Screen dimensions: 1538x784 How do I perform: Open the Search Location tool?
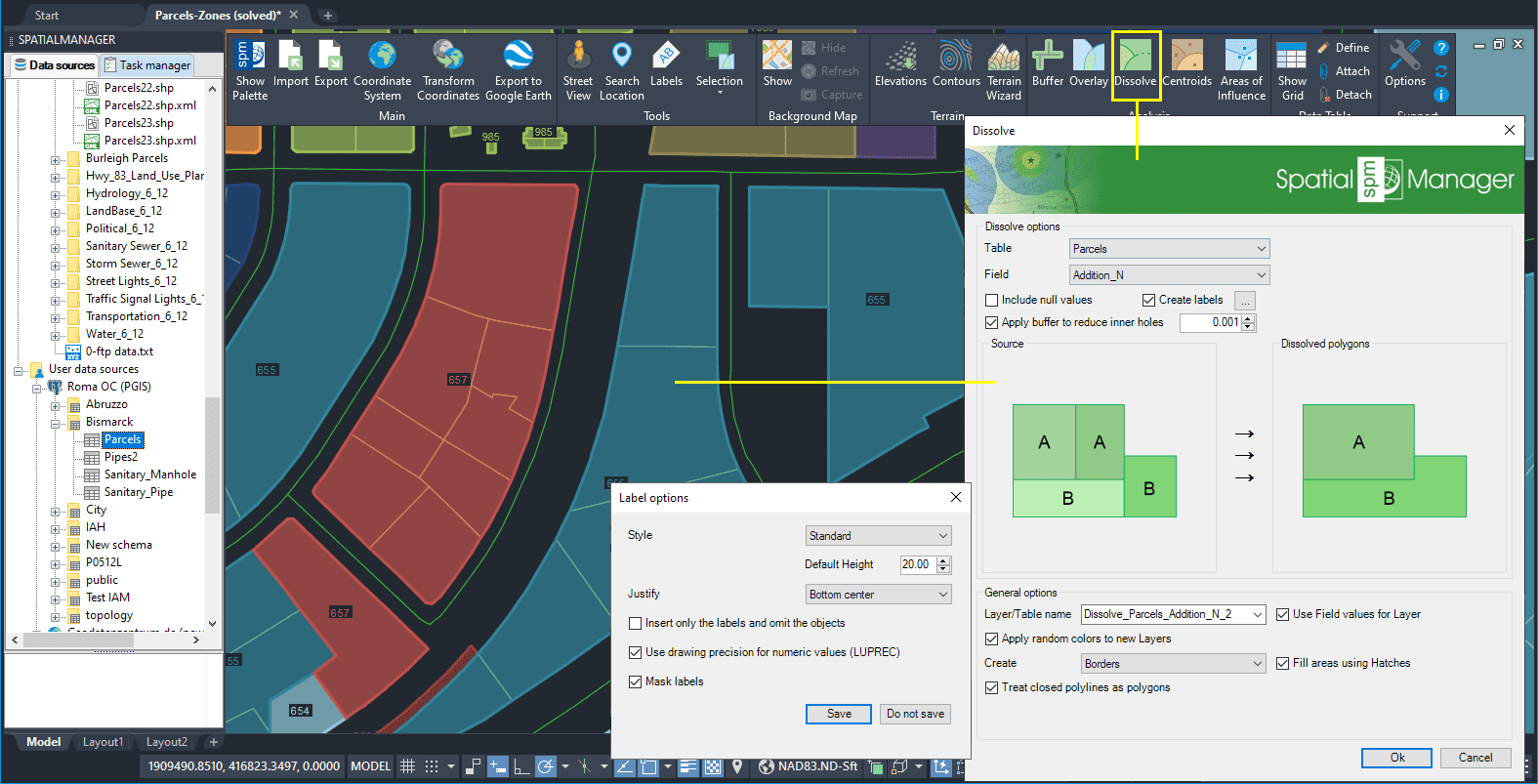coord(622,70)
